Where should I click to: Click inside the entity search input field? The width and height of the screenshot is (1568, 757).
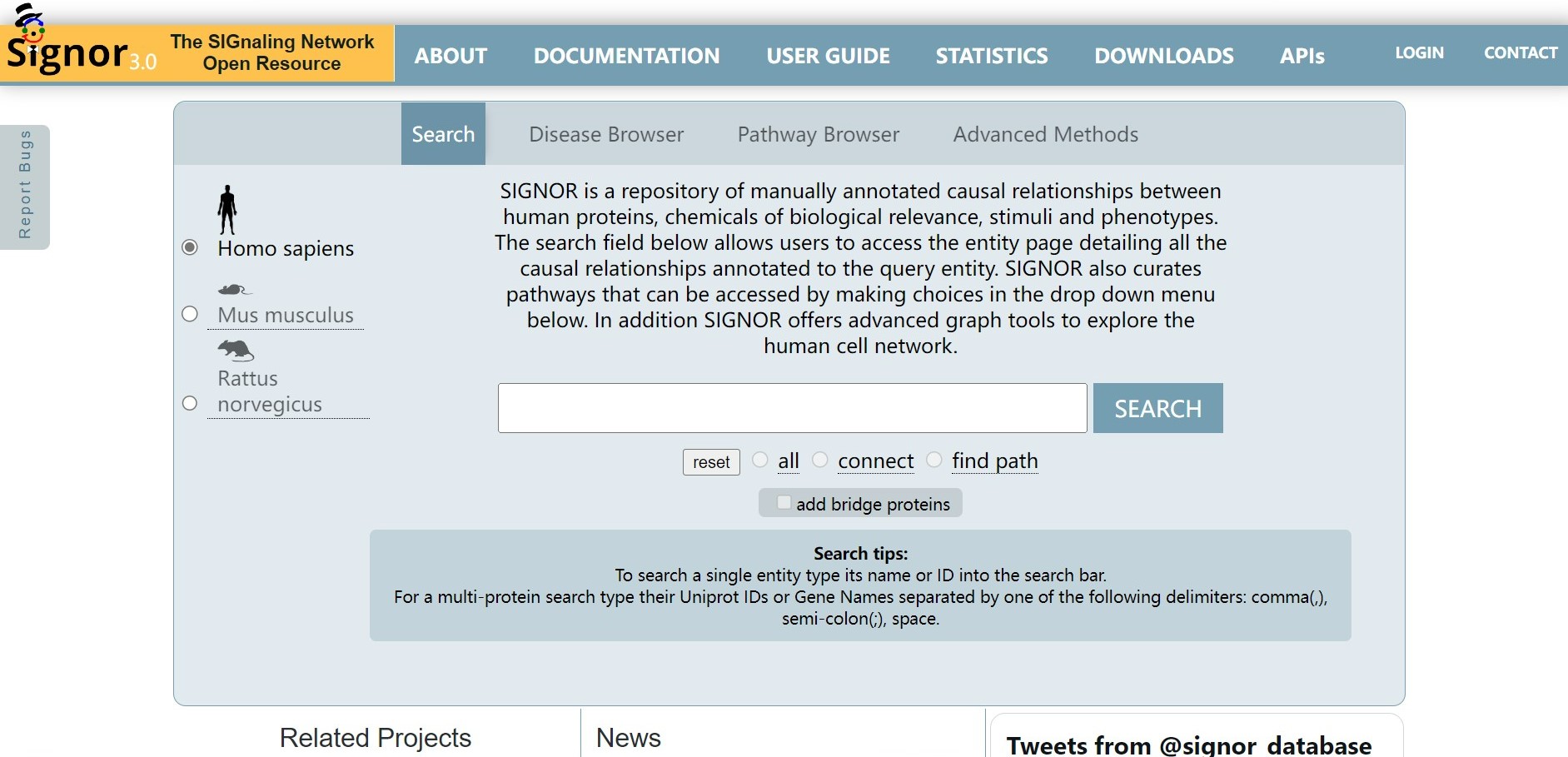793,408
